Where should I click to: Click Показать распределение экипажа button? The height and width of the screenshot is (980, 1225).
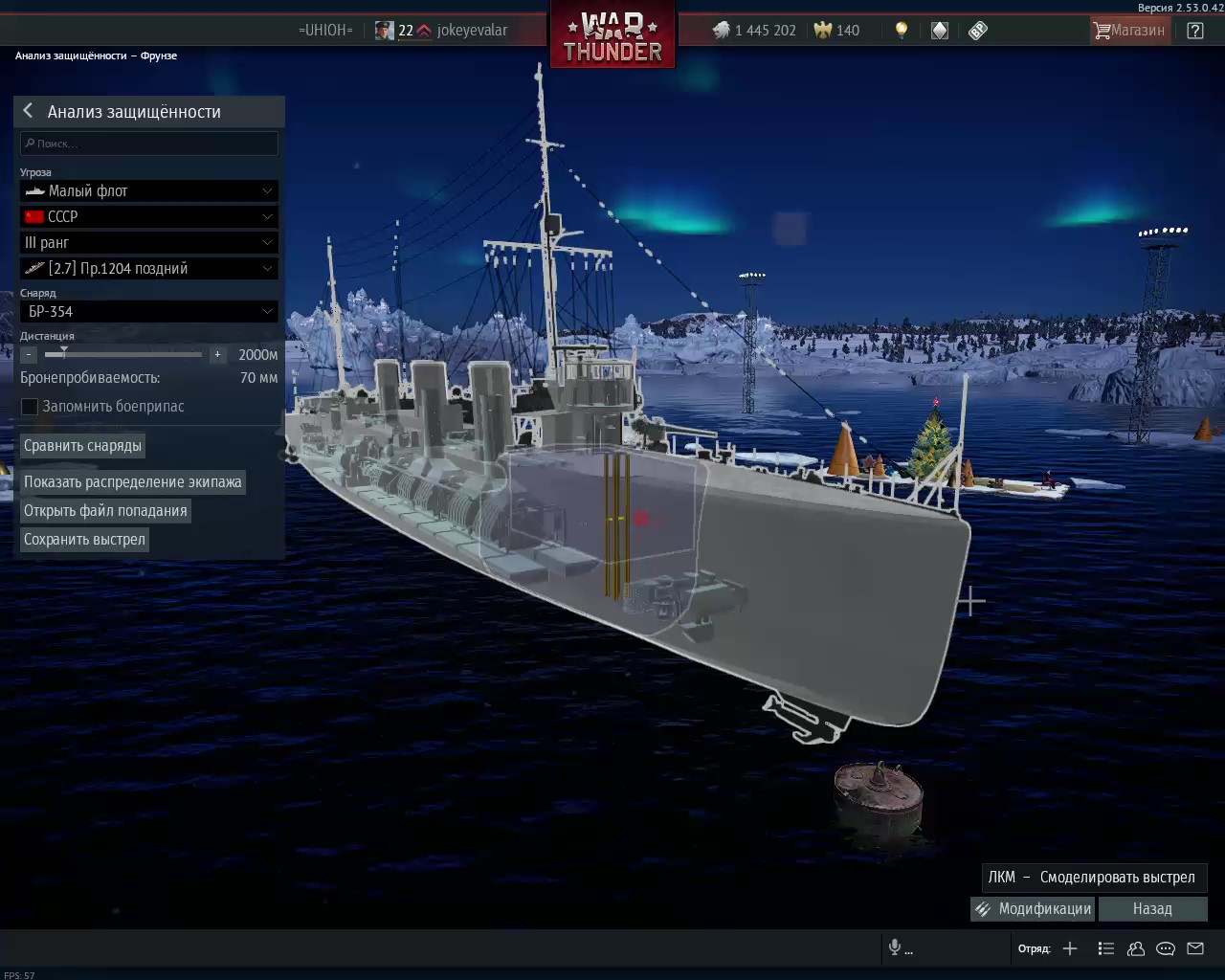pos(133,482)
